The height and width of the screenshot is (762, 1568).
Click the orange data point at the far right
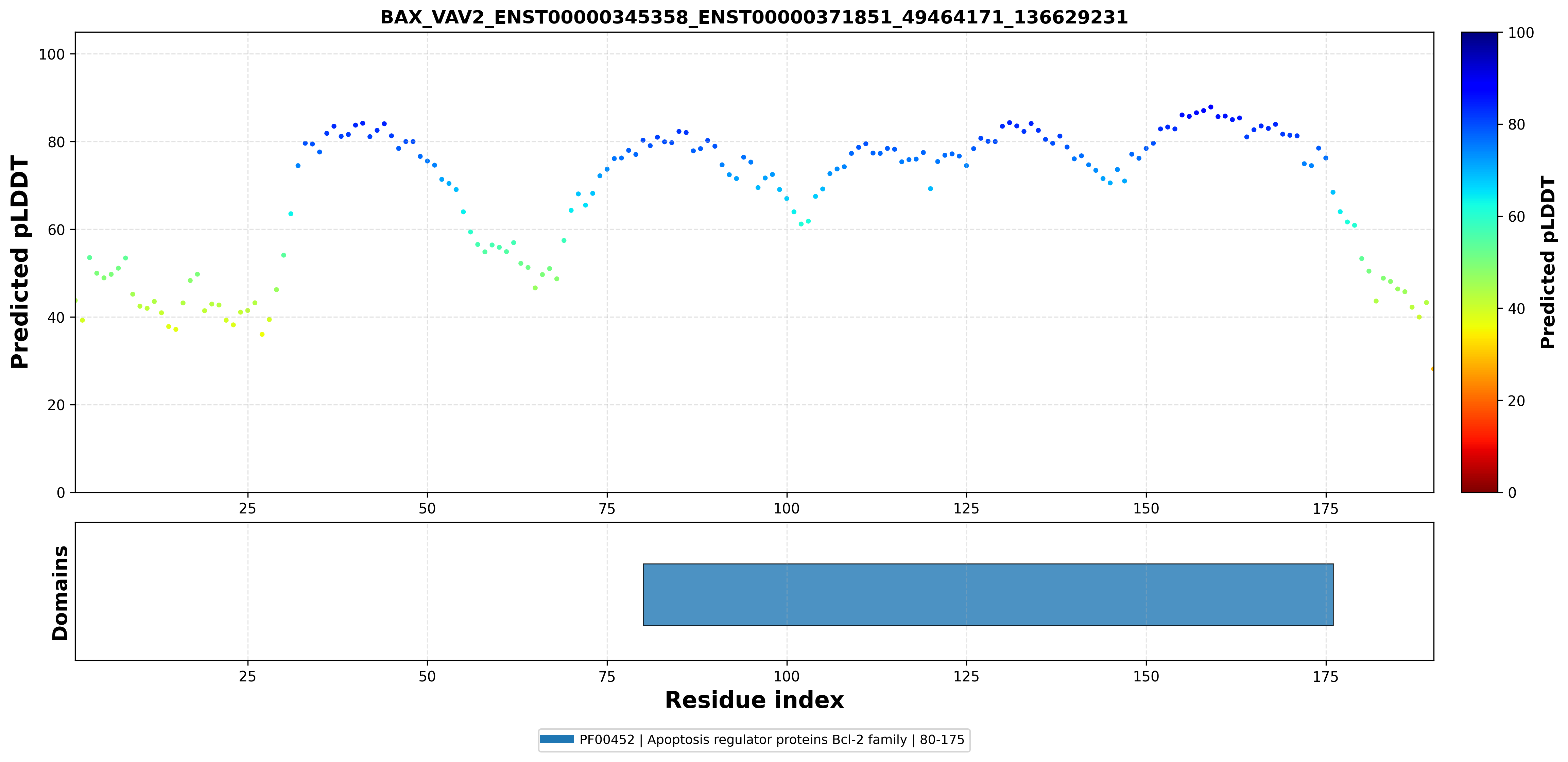point(1432,369)
